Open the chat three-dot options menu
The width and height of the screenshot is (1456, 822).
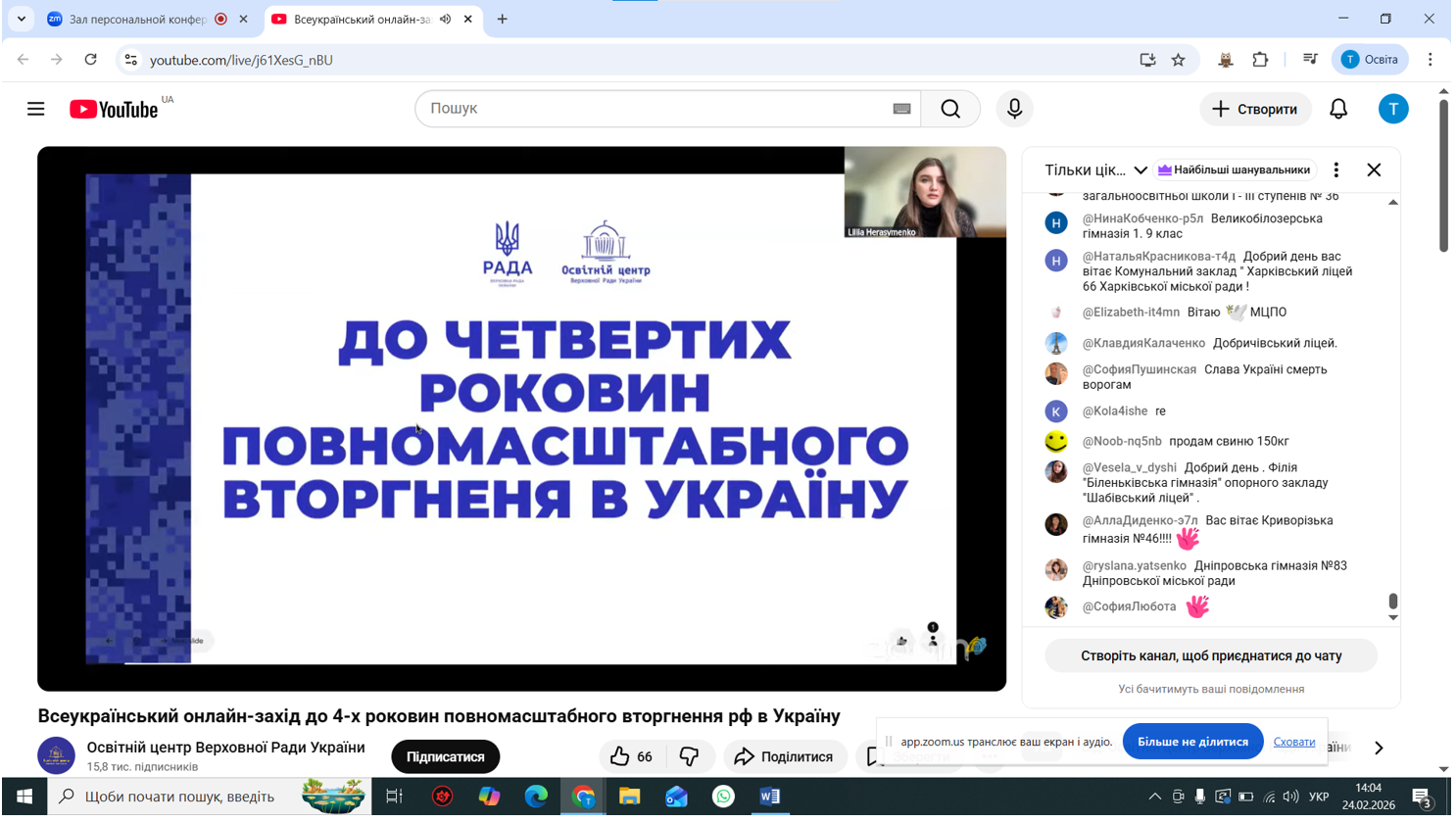tap(1335, 170)
